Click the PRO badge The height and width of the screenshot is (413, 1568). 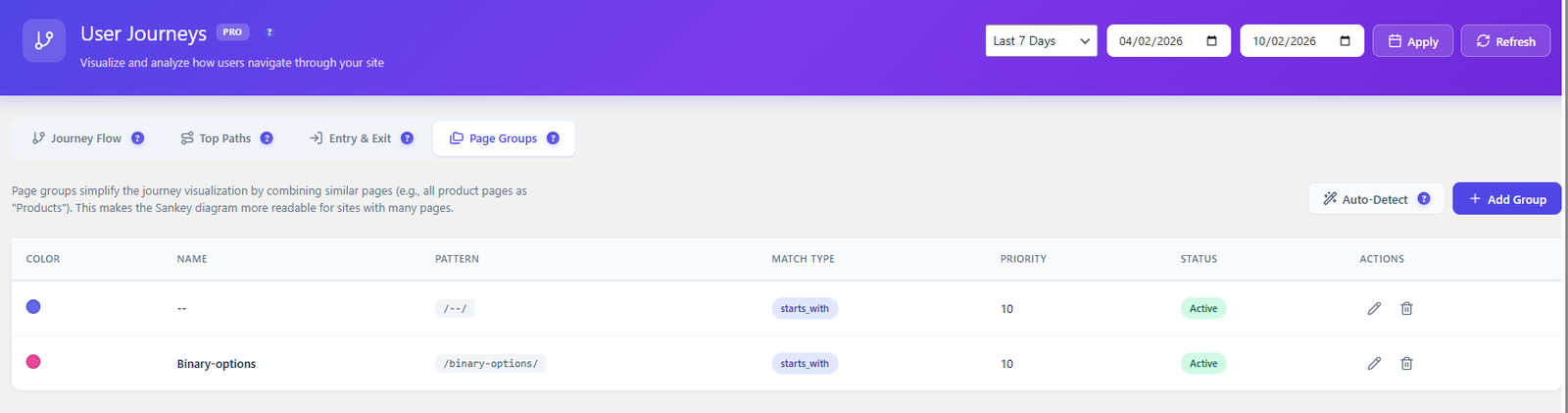[x=232, y=32]
